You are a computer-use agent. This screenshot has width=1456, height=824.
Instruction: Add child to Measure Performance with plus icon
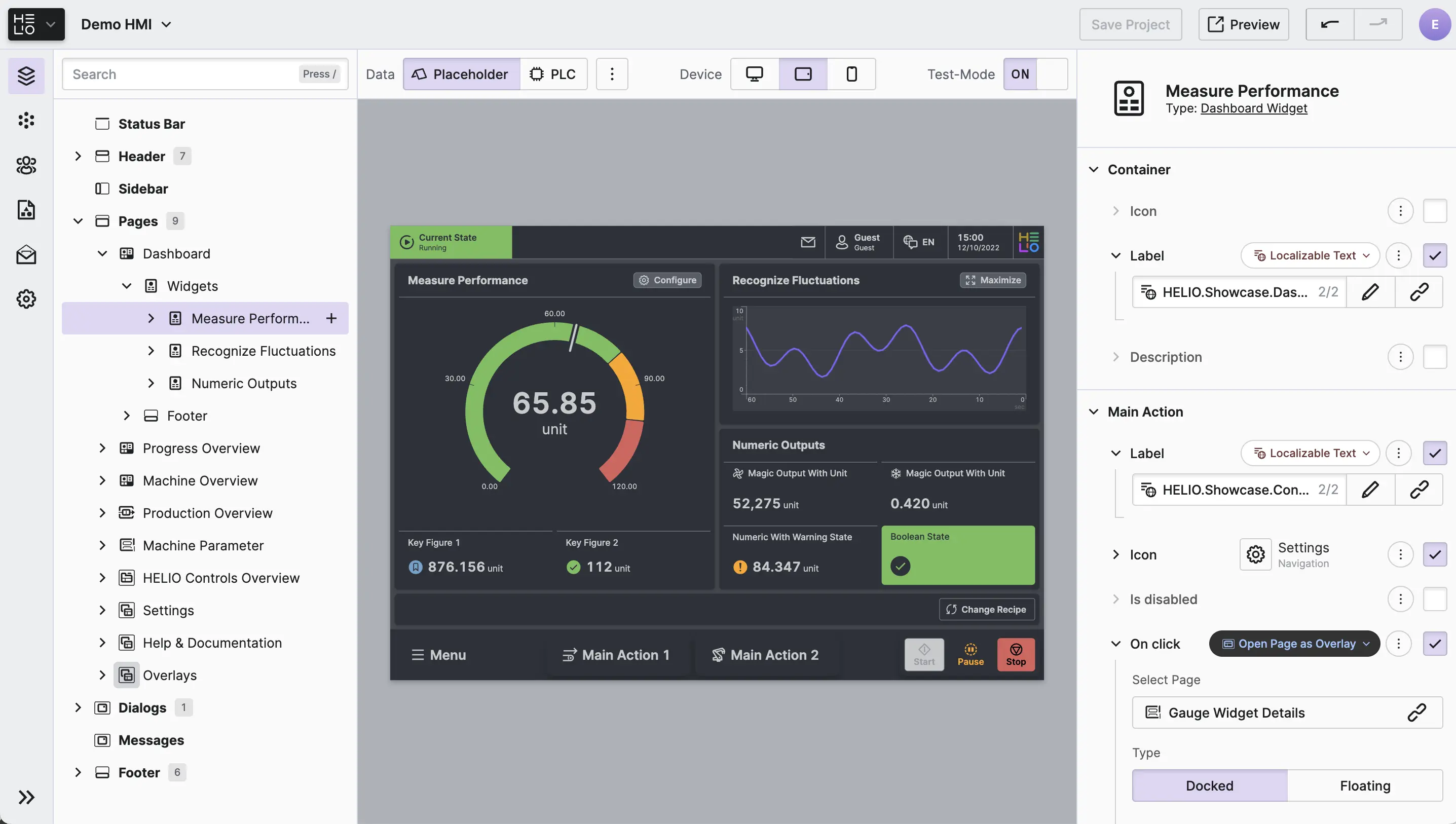[331, 318]
